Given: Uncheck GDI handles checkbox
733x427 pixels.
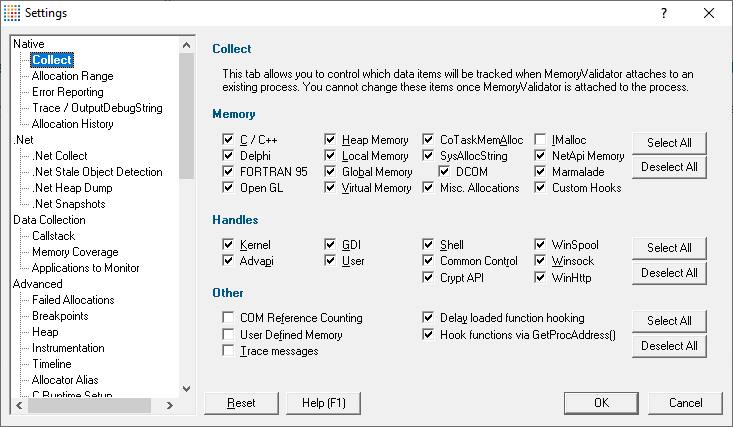Looking at the screenshot, I should tap(330, 245).
